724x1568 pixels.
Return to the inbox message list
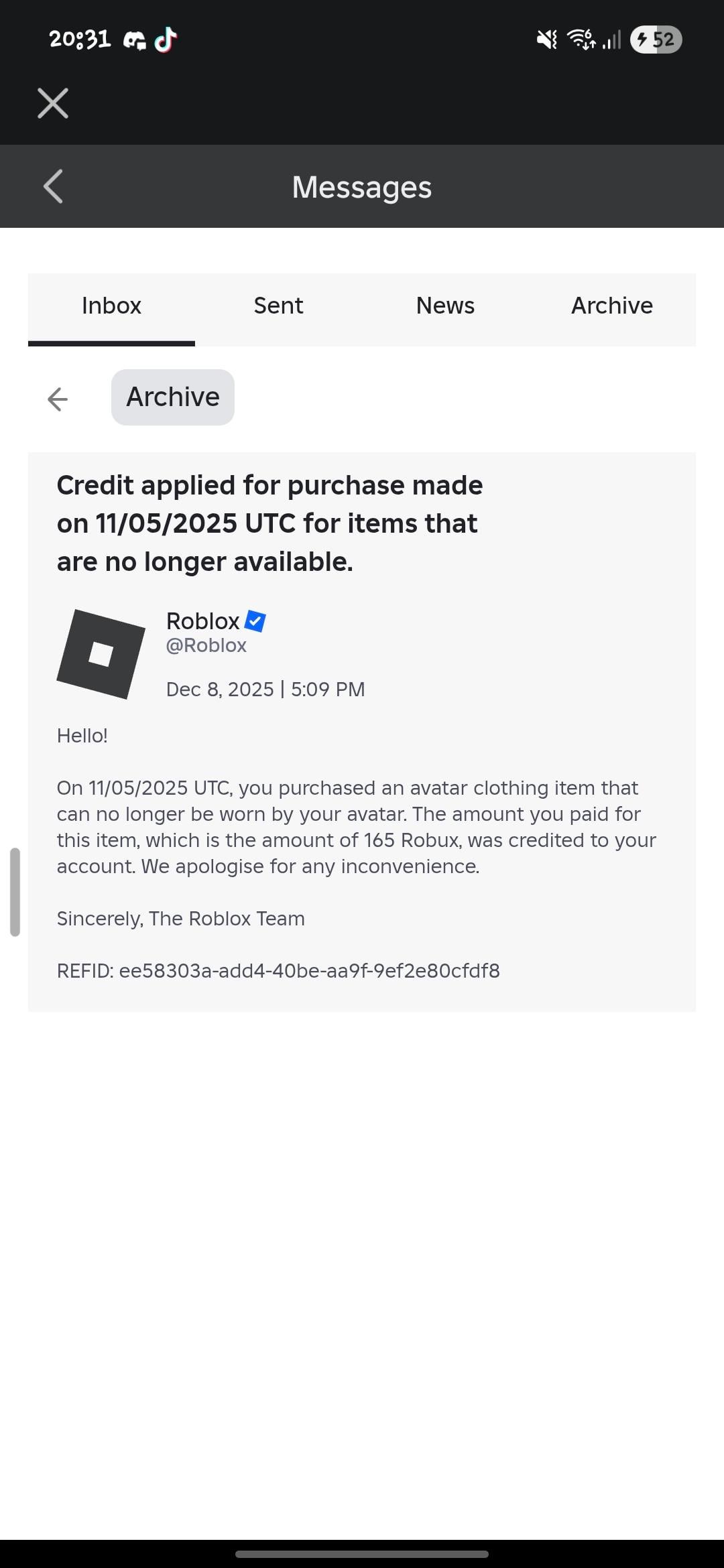click(x=58, y=399)
